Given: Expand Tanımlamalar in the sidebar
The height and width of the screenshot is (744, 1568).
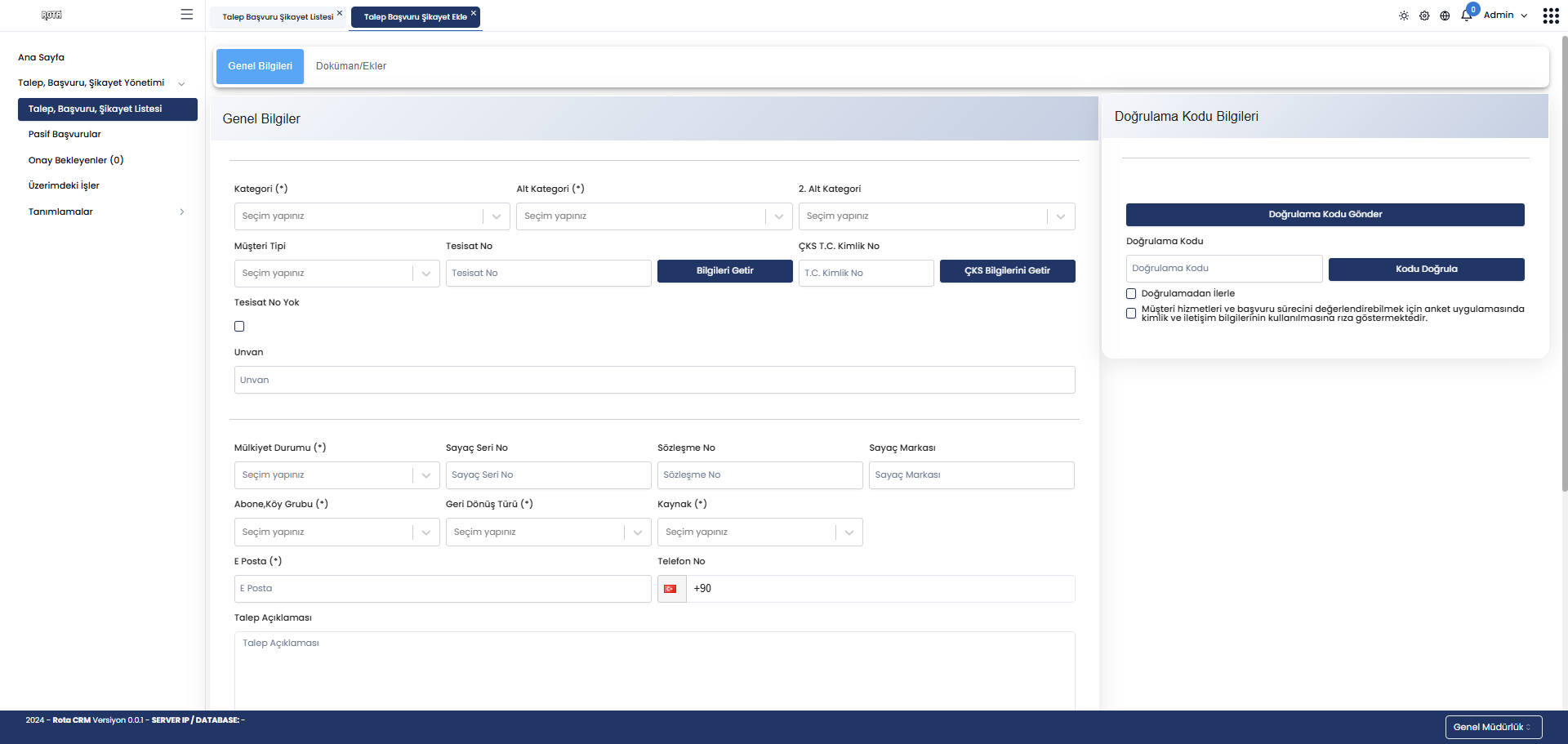Looking at the screenshot, I should [x=107, y=212].
